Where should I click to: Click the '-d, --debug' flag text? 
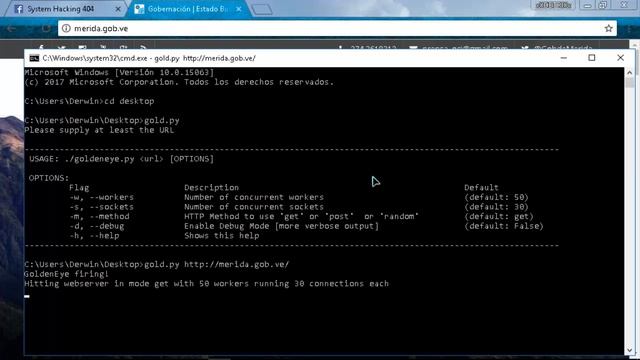point(97,226)
